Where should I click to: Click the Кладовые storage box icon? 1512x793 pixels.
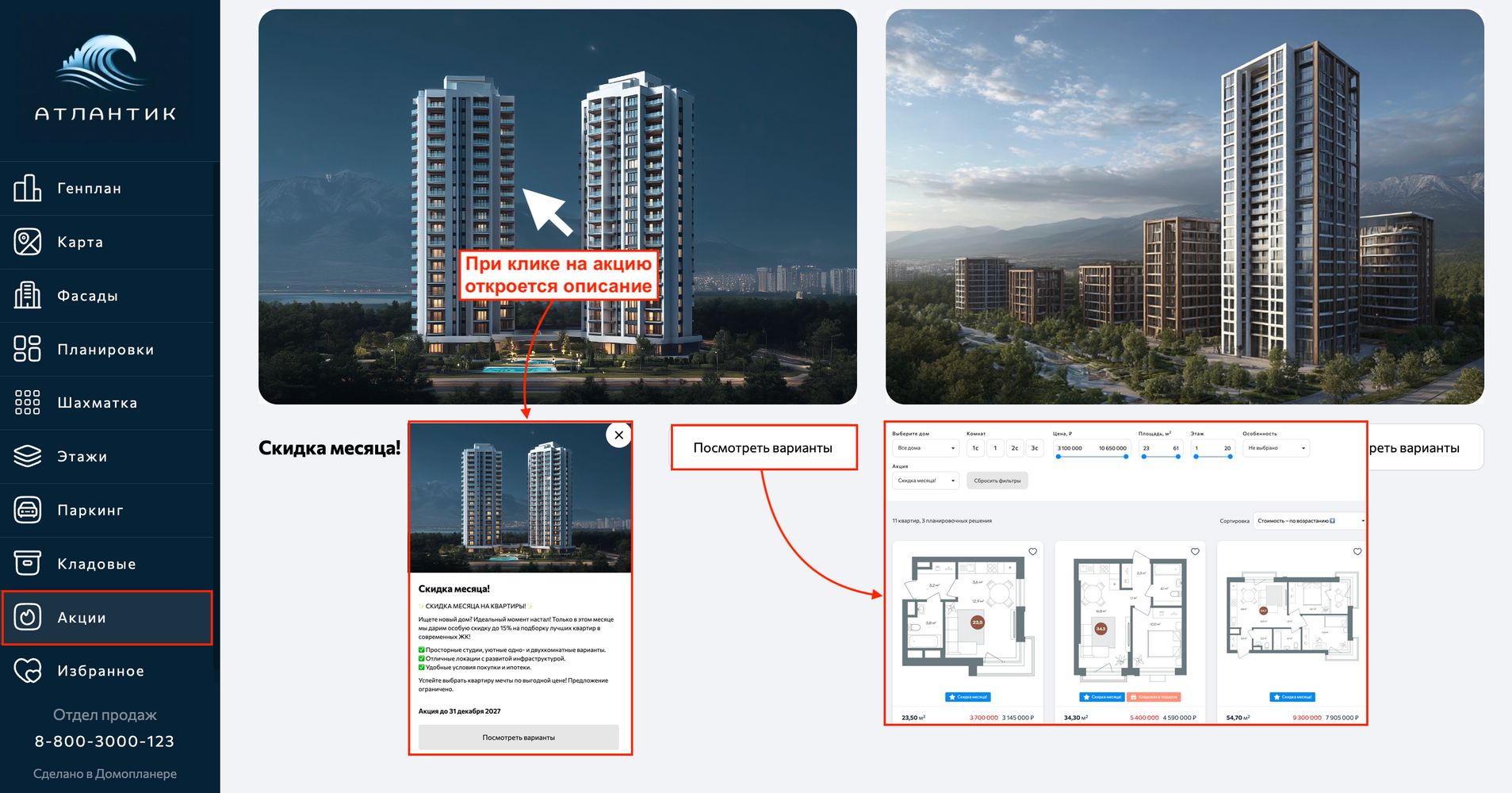coord(28,563)
